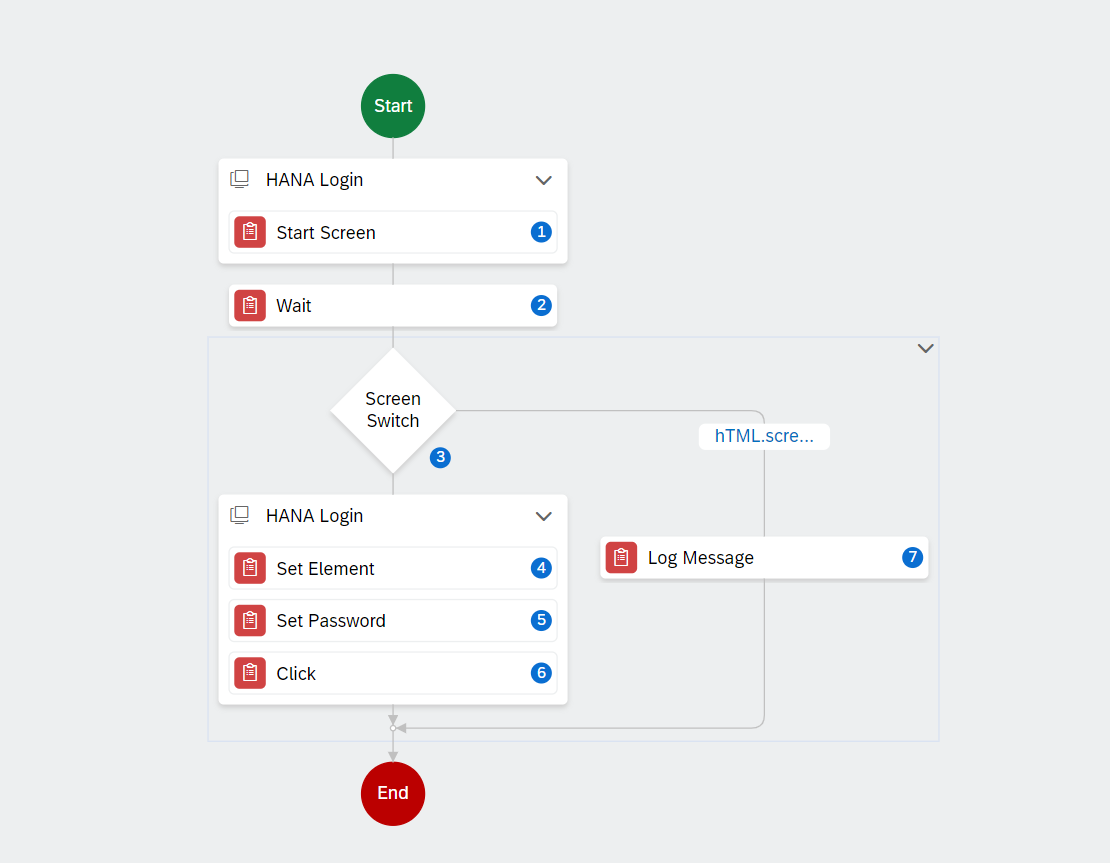Click step number 3 badge on switch

[440, 457]
